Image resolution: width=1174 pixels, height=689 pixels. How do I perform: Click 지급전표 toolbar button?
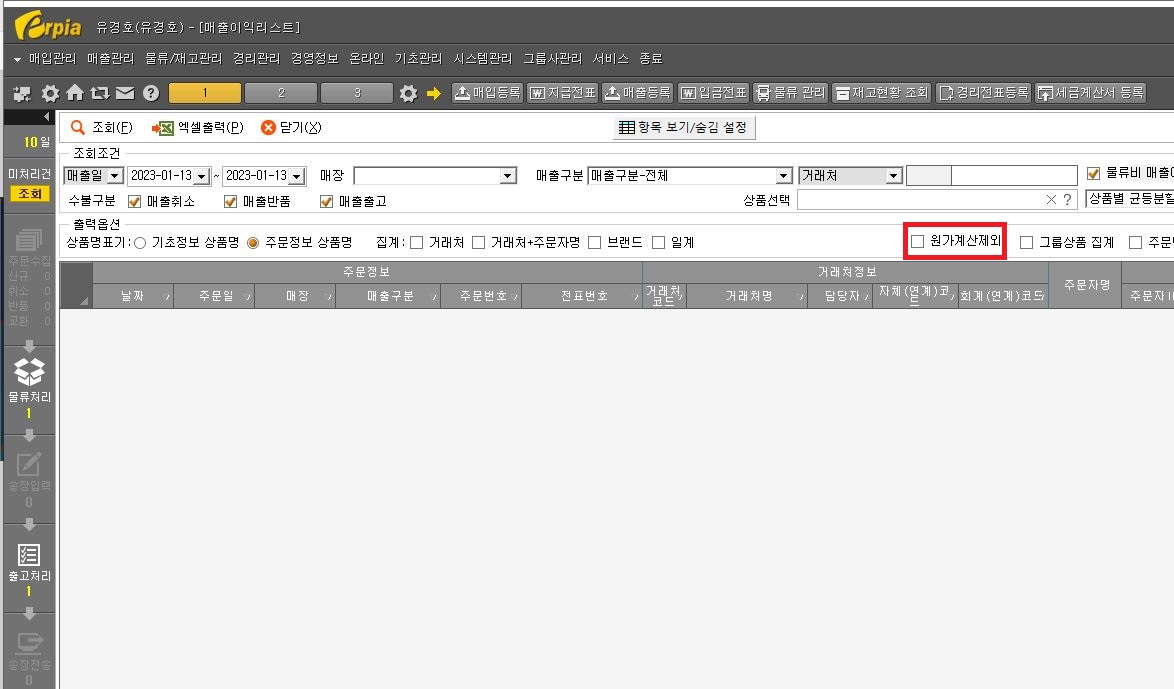click(563, 93)
